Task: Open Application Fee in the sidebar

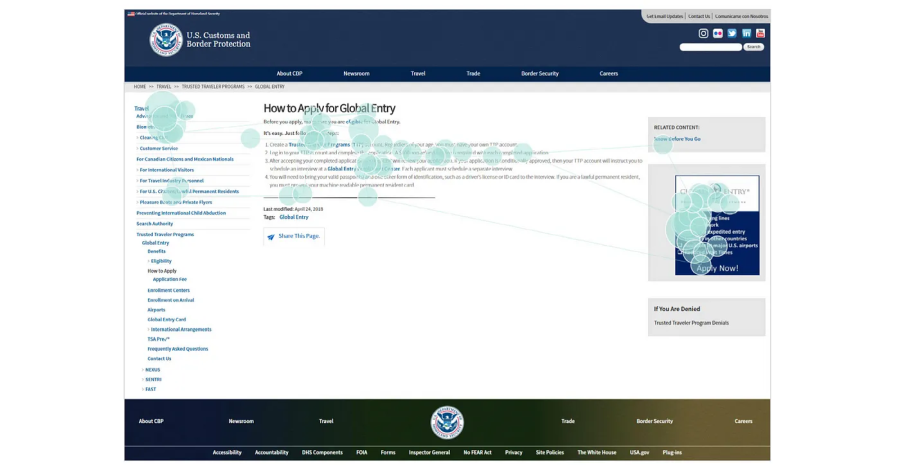Action: [170, 280]
